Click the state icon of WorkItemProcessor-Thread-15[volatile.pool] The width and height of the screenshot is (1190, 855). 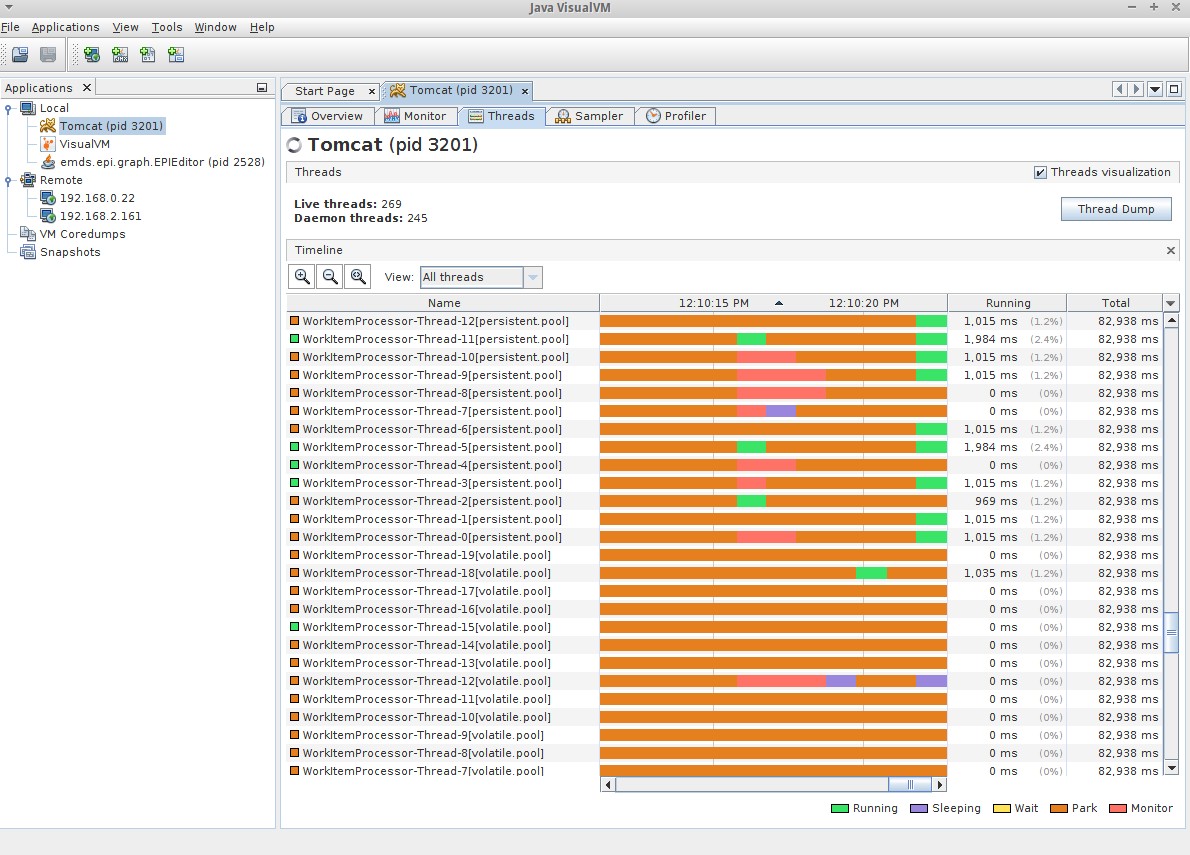[x=294, y=627]
